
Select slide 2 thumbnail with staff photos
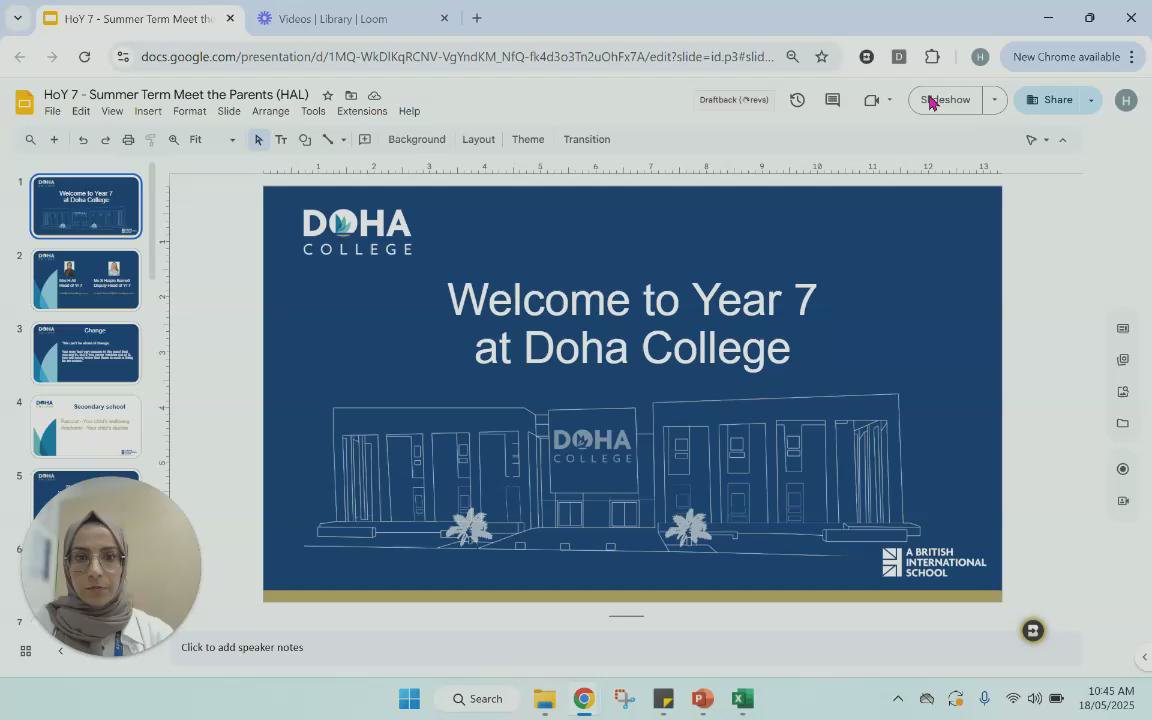pyautogui.click(x=86, y=280)
